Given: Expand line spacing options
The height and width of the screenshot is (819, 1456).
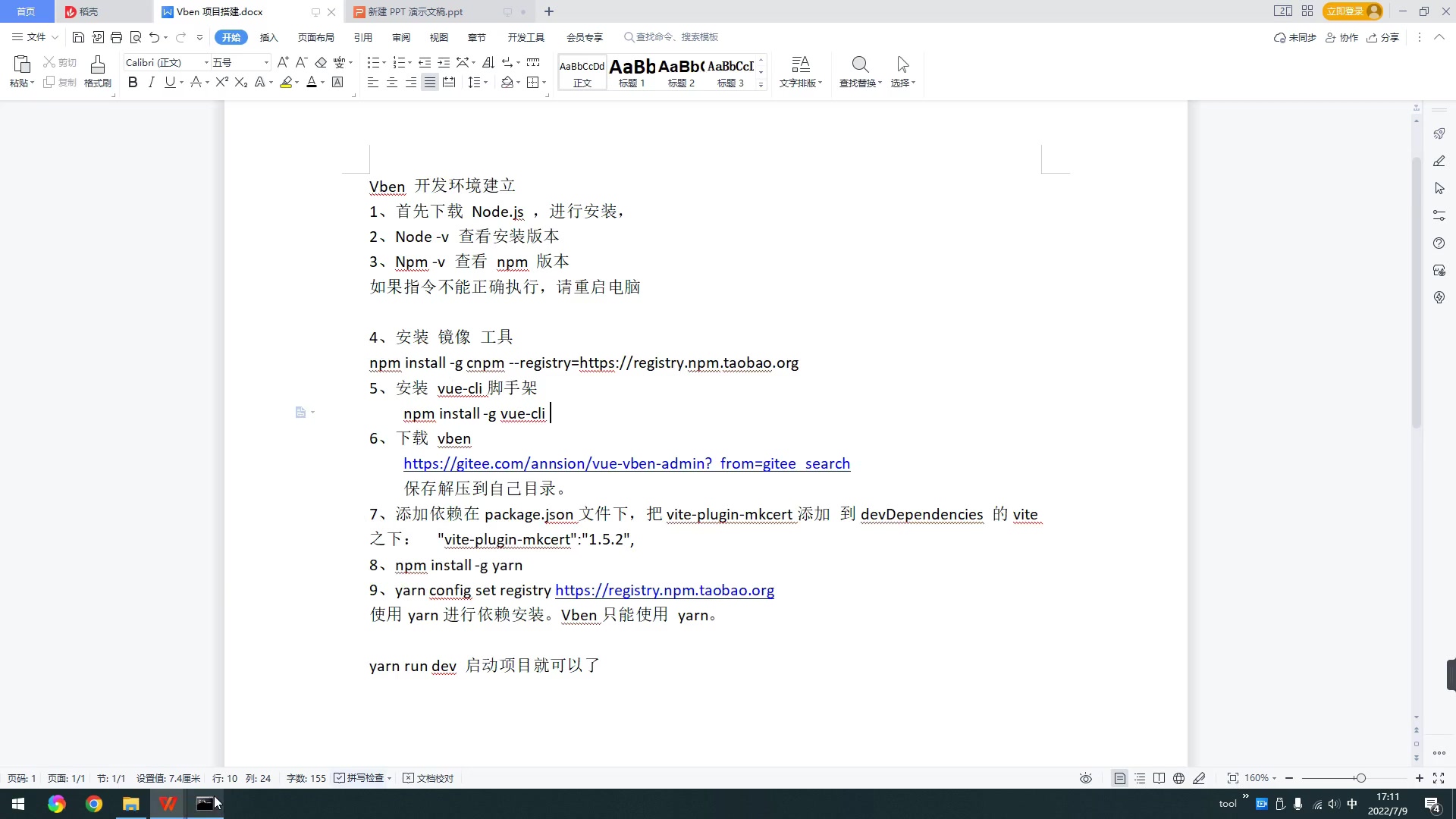Looking at the screenshot, I should [x=485, y=83].
